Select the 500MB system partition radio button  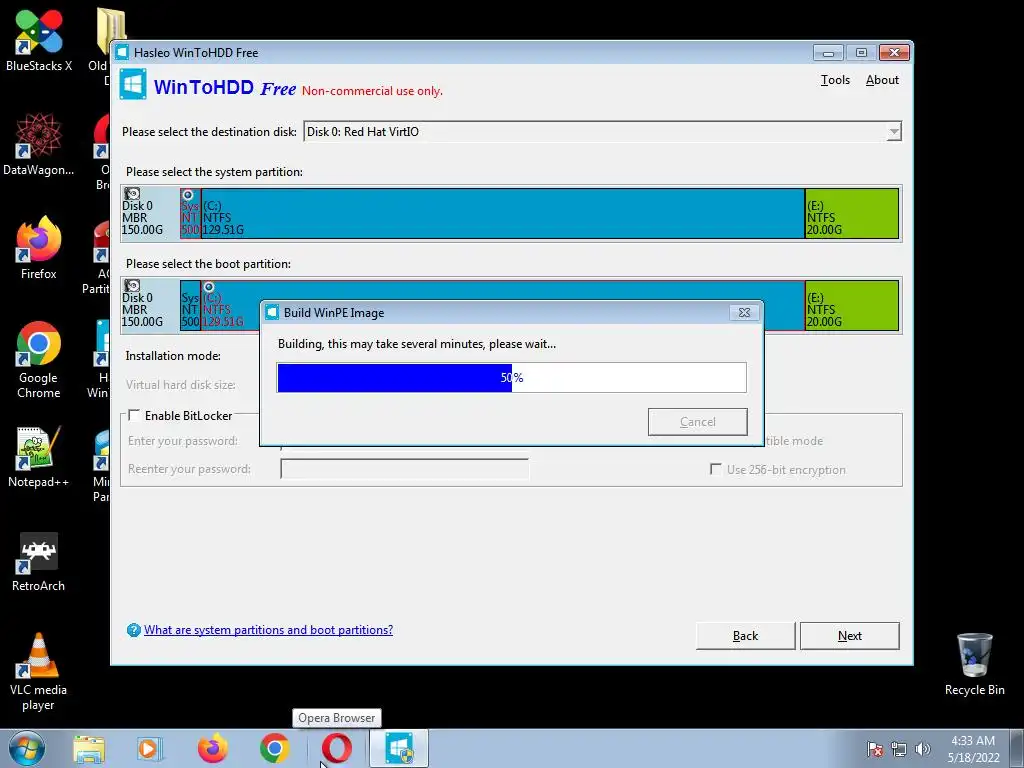tap(187, 195)
